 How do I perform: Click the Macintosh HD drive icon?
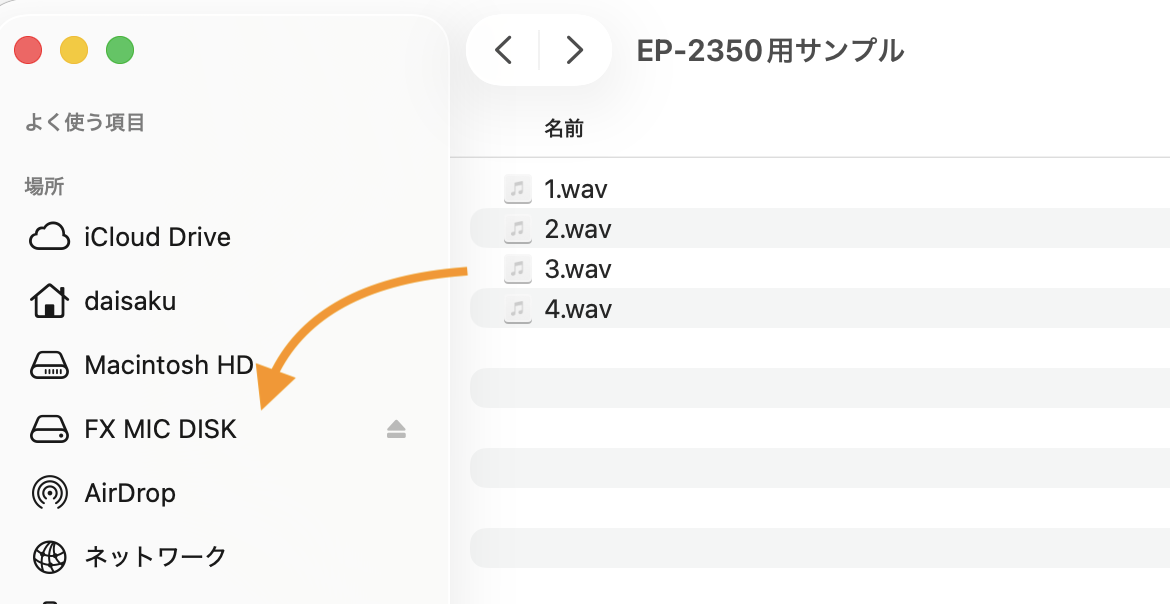click(x=49, y=365)
